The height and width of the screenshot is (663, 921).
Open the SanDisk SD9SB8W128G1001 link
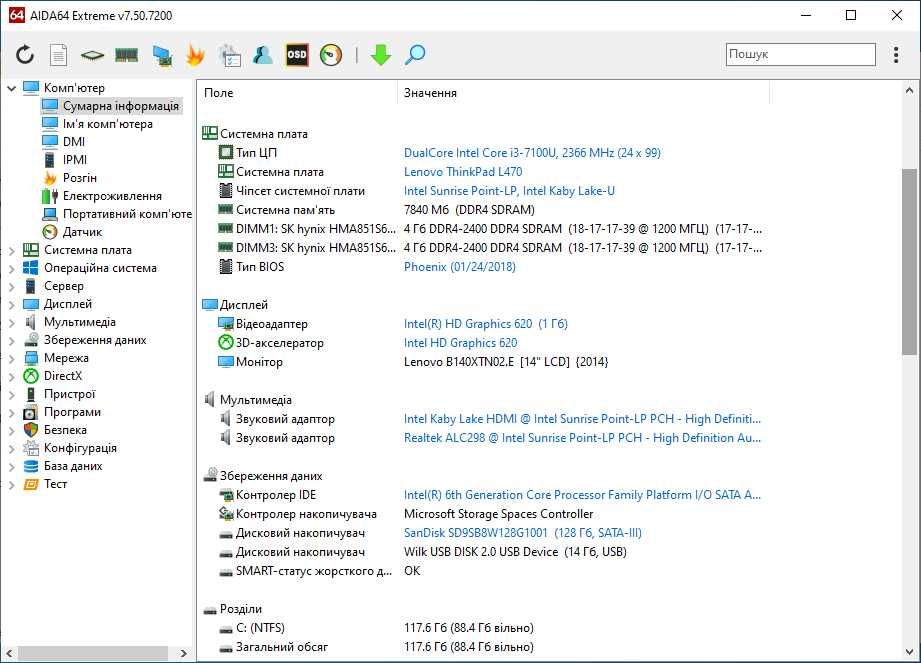coord(523,533)
